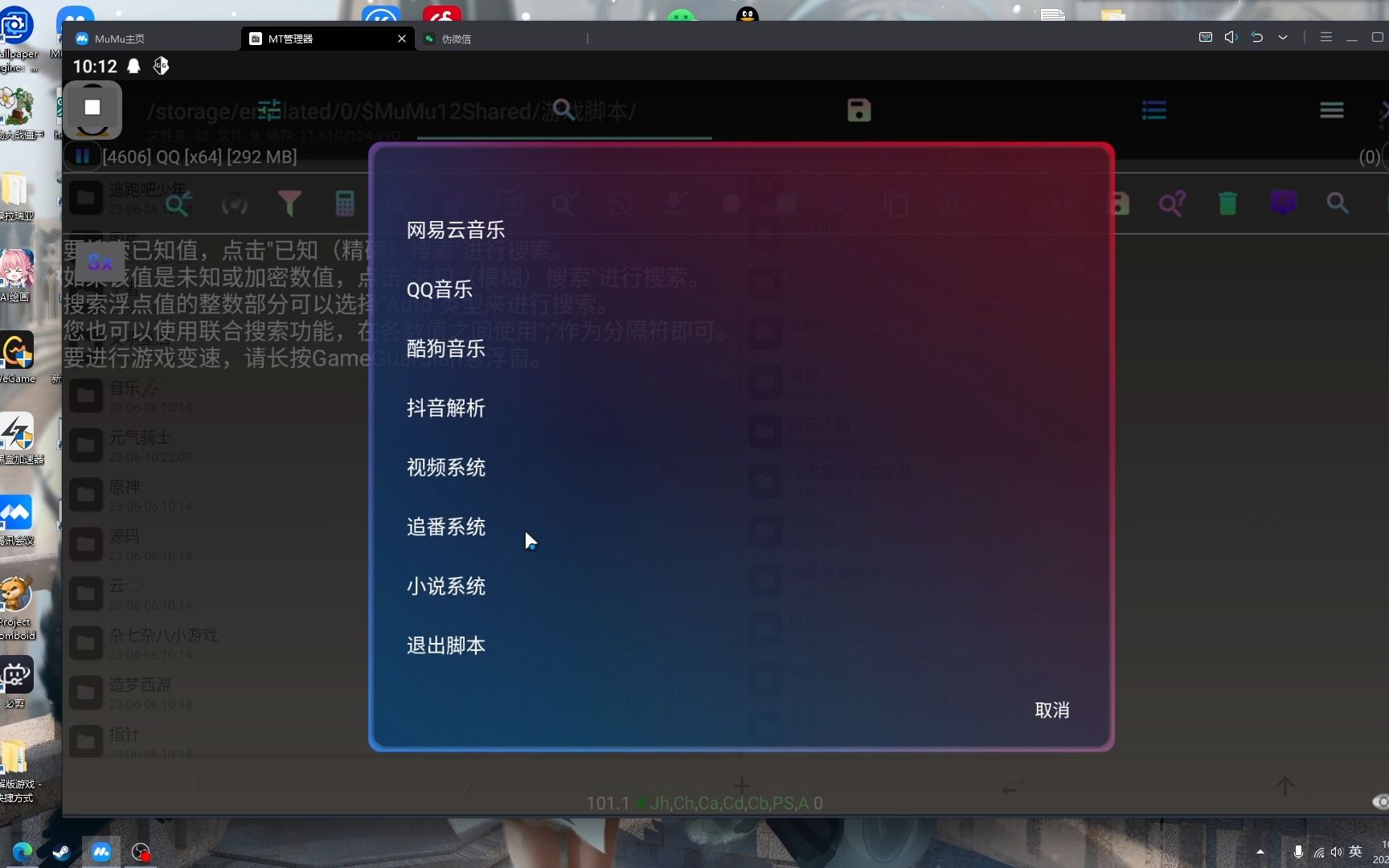Click process label [4606] QQ [x64]
The width and height of the screenshot is (1389, 868).
[x=199, y=157]
